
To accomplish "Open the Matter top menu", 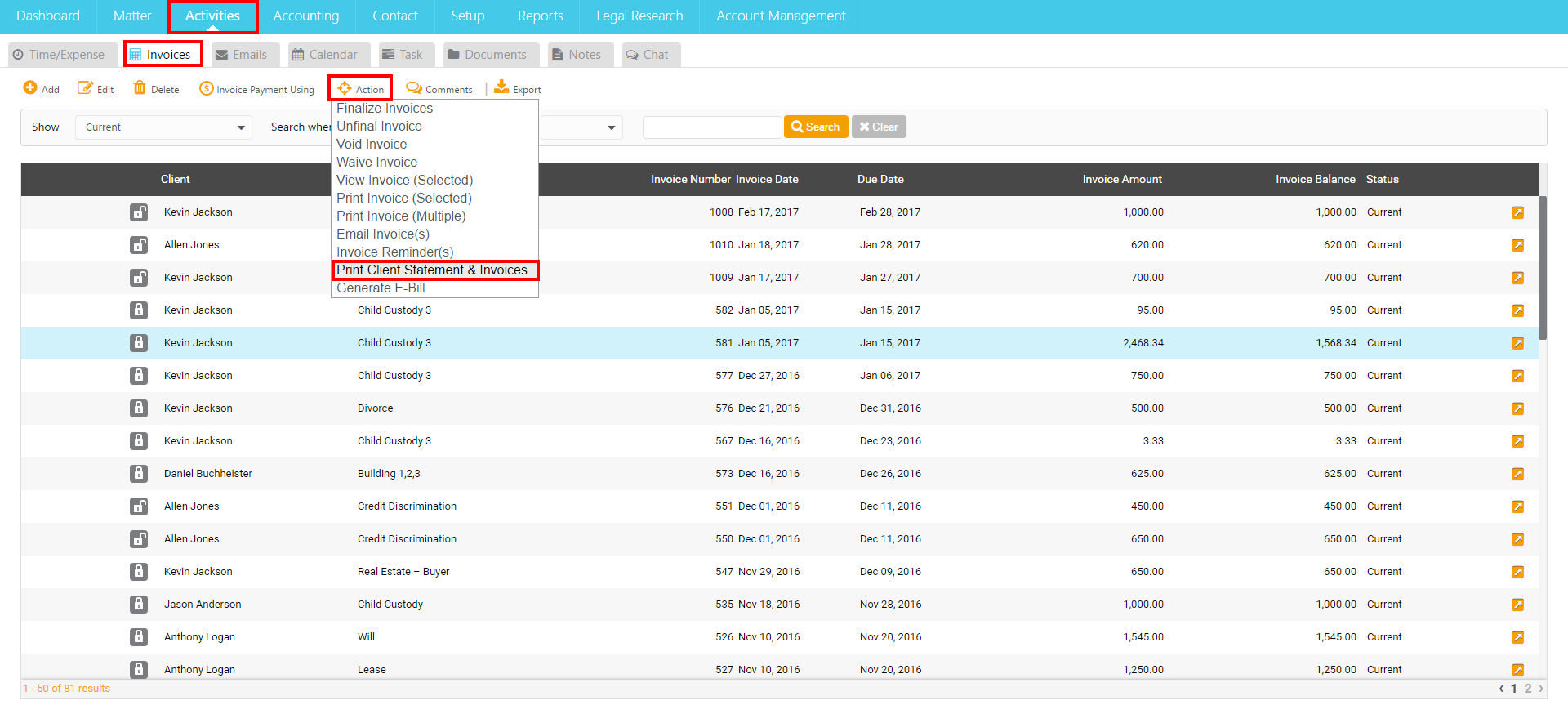I will click(x=132, y=16).
